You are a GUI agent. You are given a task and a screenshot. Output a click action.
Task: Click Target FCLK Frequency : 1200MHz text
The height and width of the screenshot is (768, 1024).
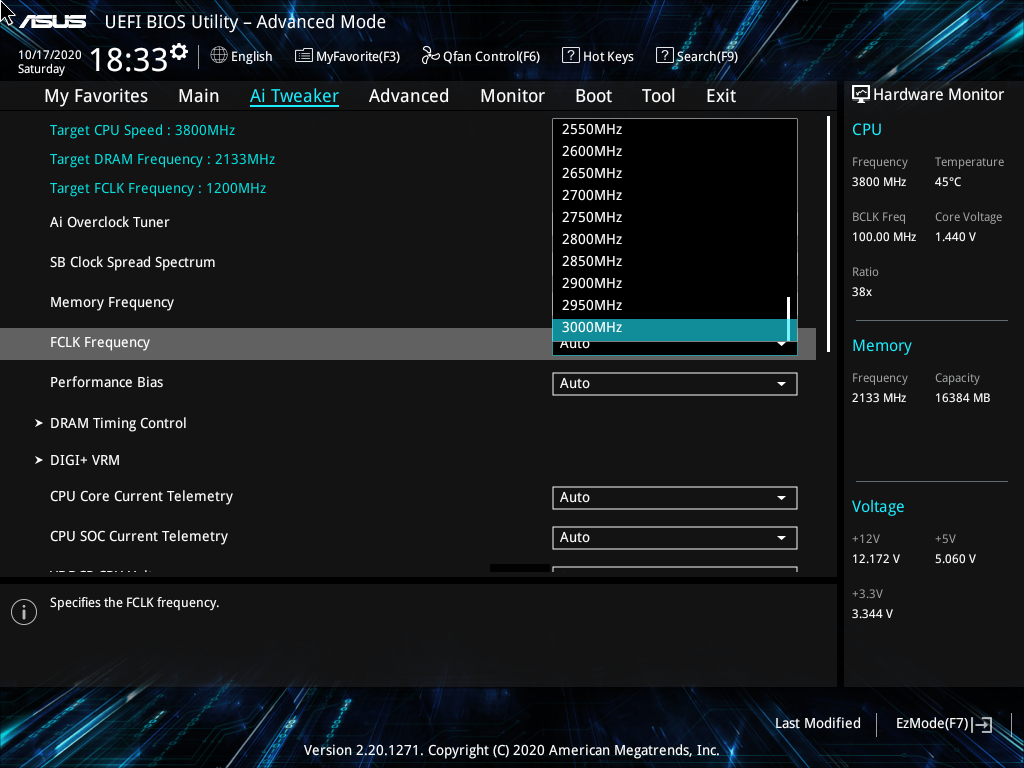tap(158, 188)
